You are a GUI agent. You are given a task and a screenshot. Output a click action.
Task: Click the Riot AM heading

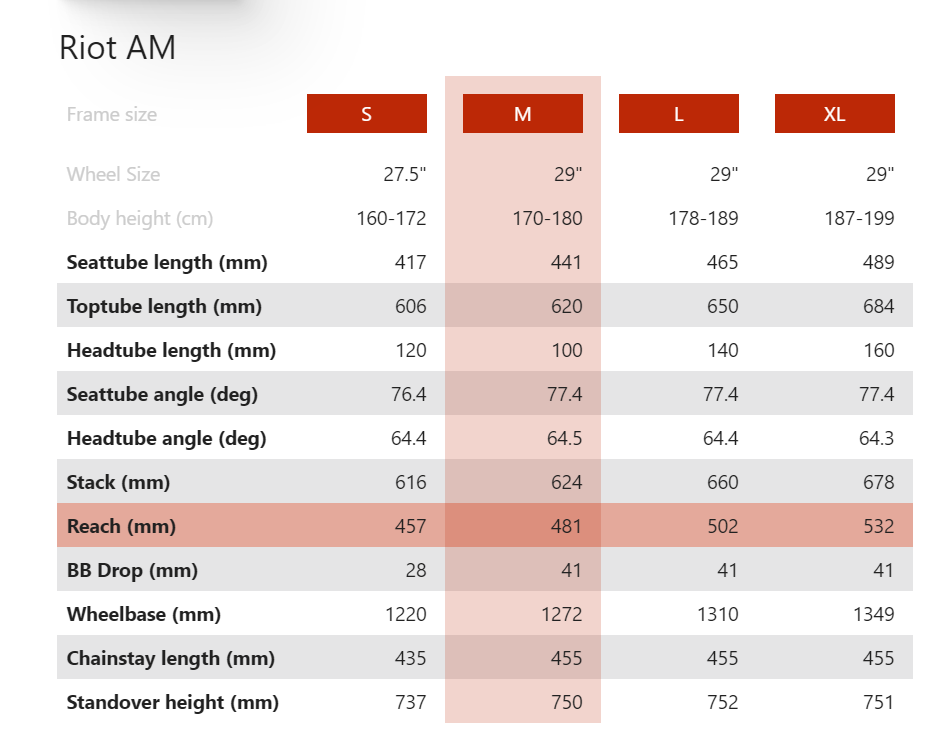(118, 47)
